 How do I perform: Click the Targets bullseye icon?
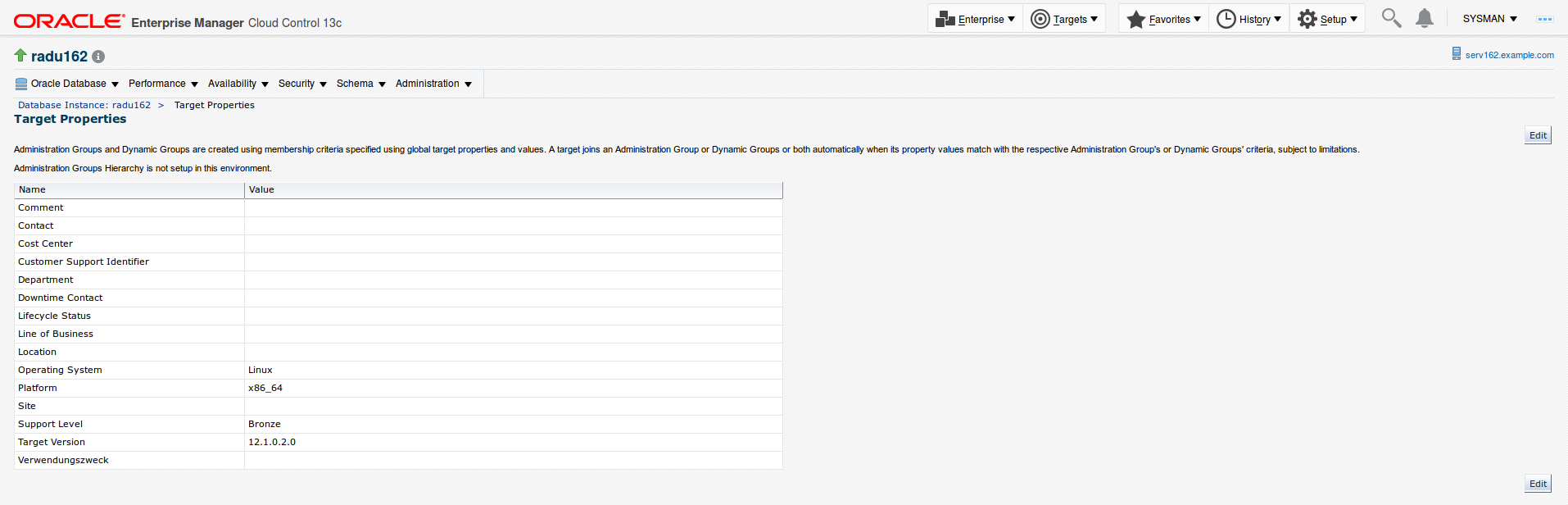tap(1040, 19)
